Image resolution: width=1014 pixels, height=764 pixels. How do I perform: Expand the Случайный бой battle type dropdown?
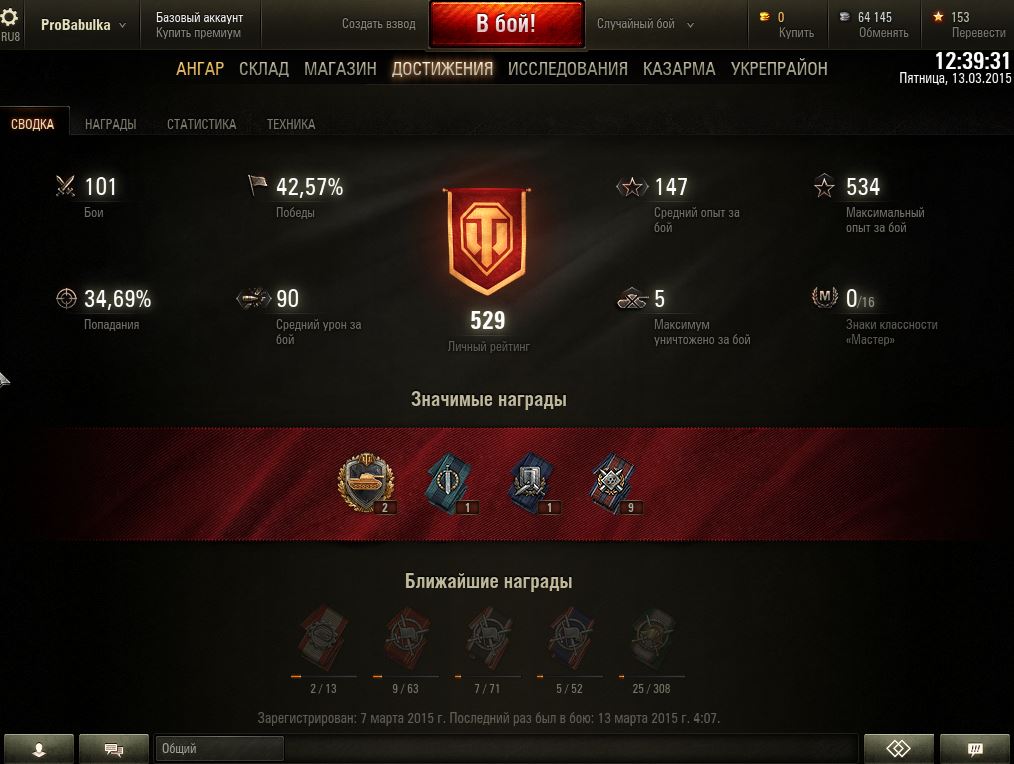pos(645,24)
